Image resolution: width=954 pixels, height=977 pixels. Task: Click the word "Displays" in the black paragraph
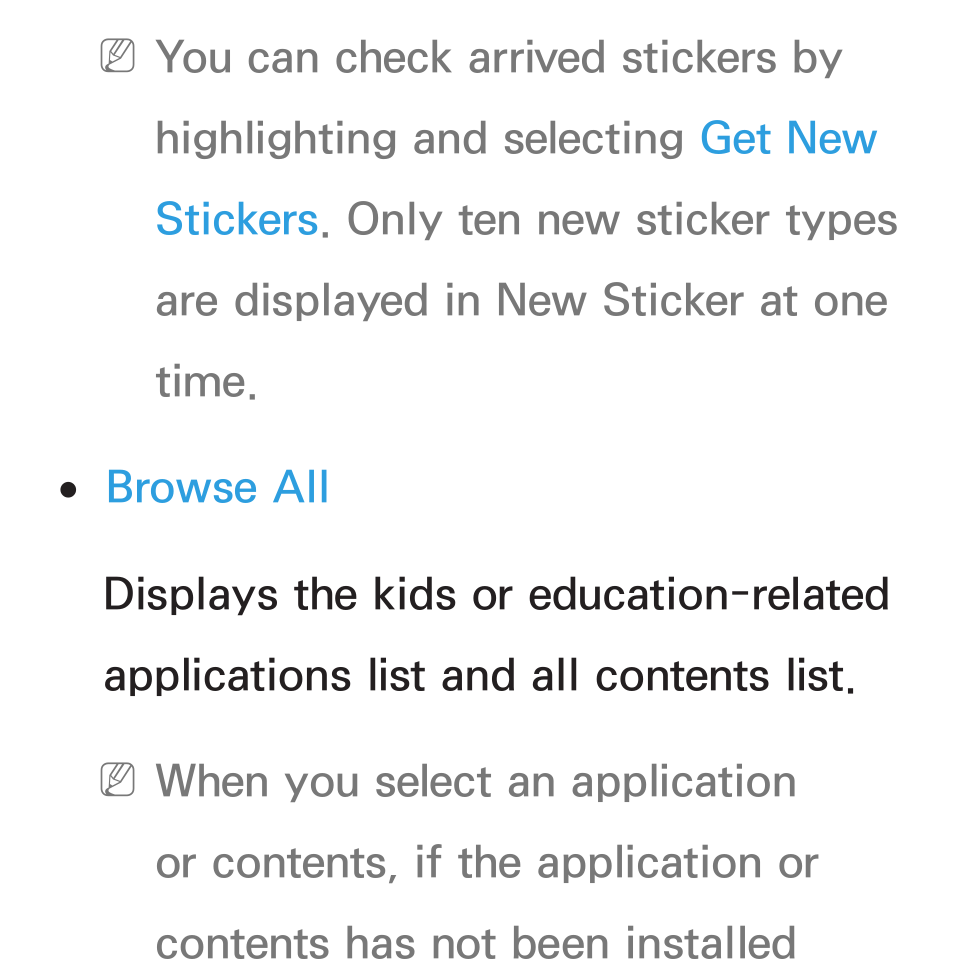pos(191,595)
